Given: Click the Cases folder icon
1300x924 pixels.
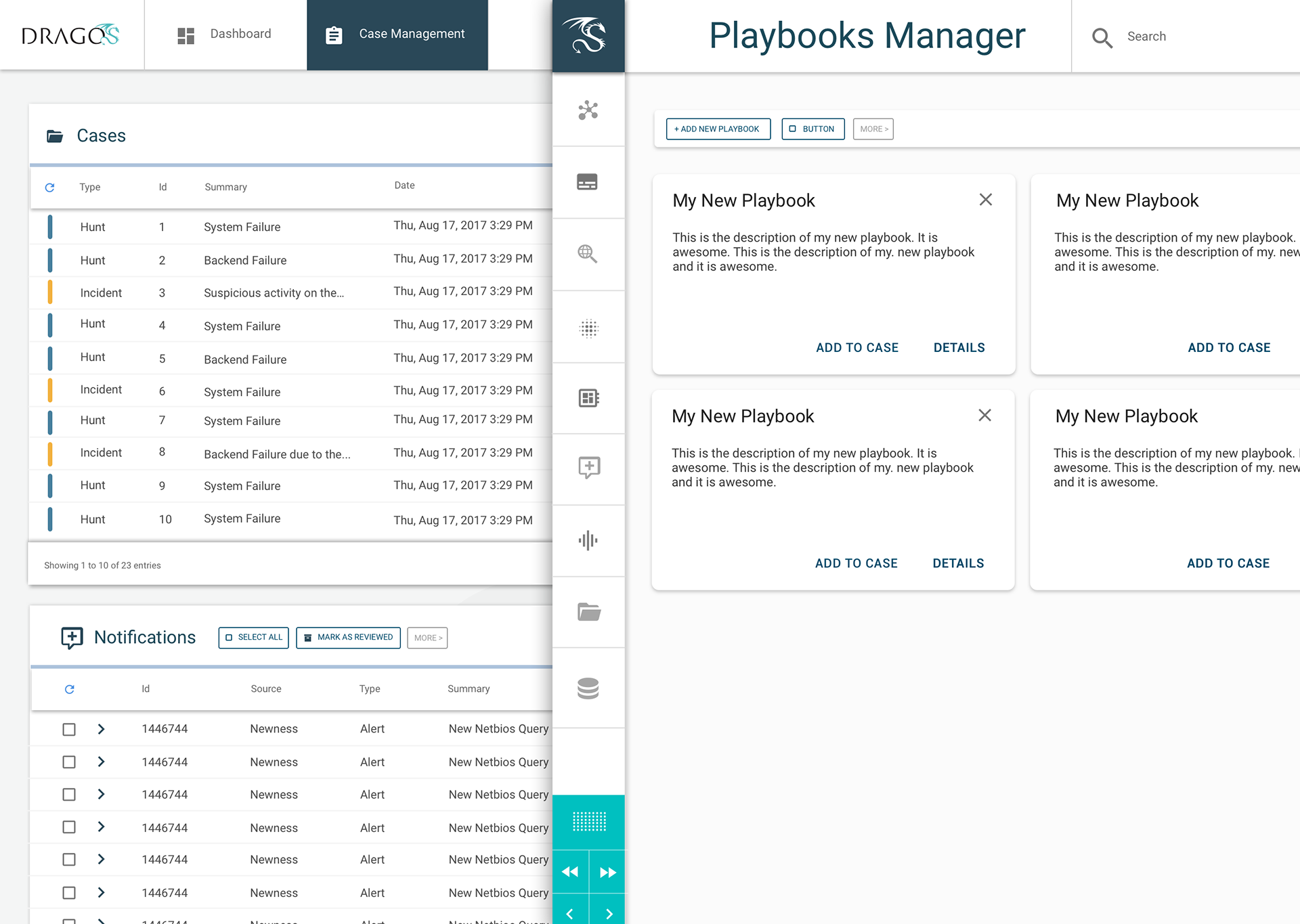Looking at the screenshot, I should pyautogui.click(x=55, y=136).
